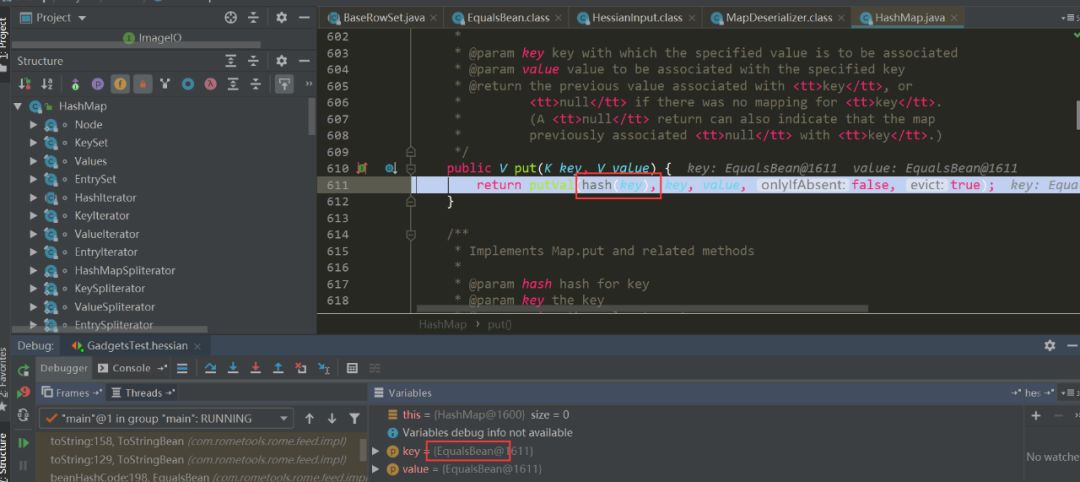
Task: Click Collapse All icon in Project panel header
Action: (x=254, y=18)
